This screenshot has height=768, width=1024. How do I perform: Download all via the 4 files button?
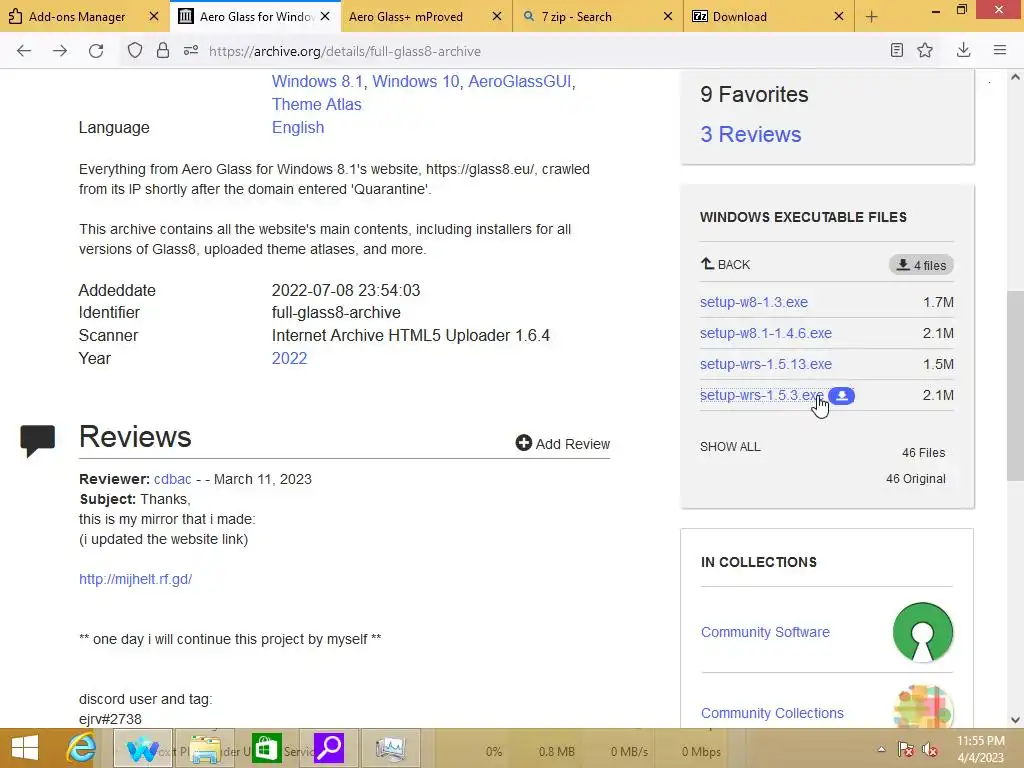point(921,265)
